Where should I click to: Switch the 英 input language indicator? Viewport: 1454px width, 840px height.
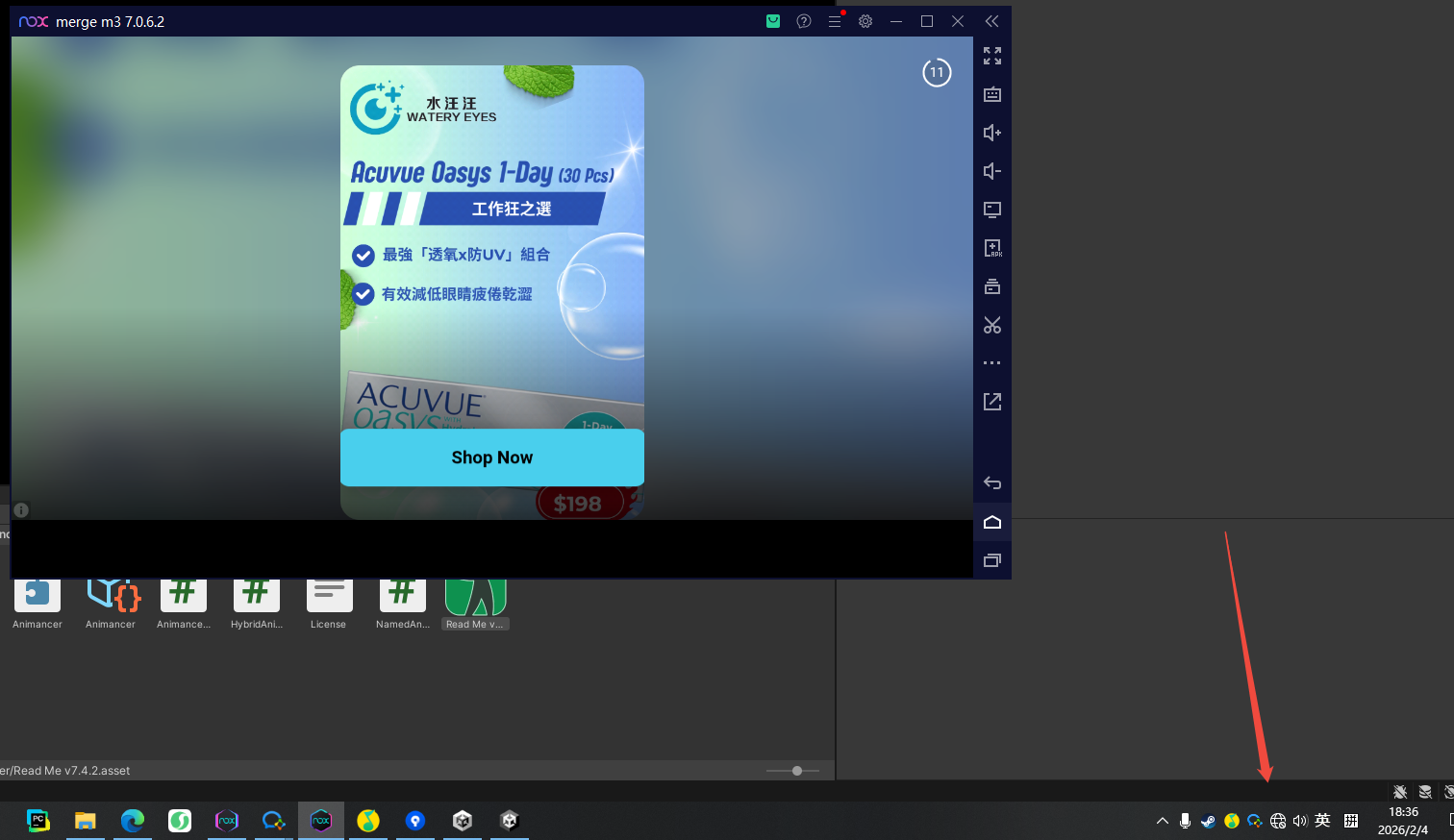pos(1322,821)
